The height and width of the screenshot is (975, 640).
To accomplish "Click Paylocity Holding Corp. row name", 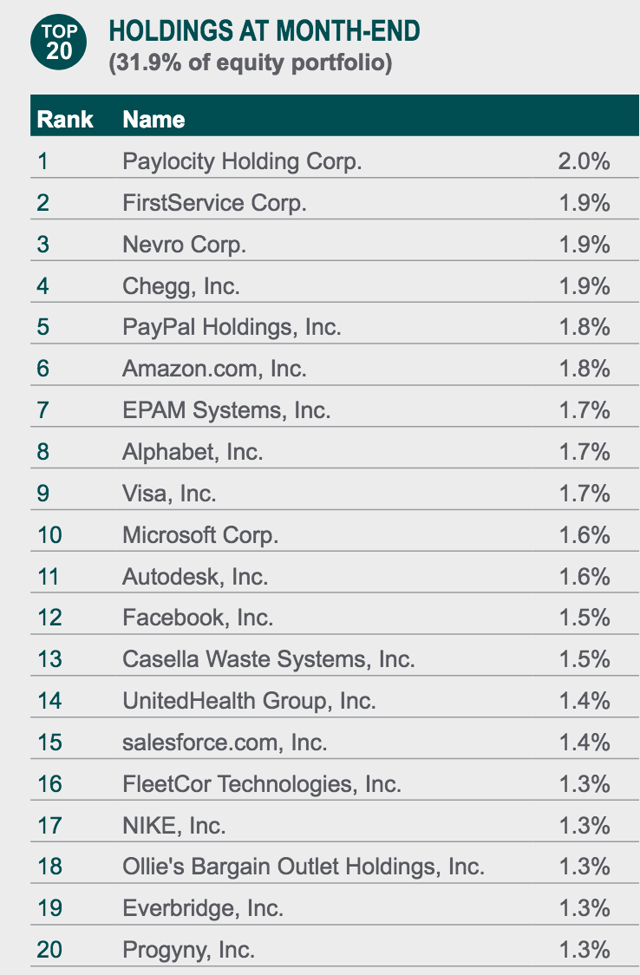I will point(242,162).
